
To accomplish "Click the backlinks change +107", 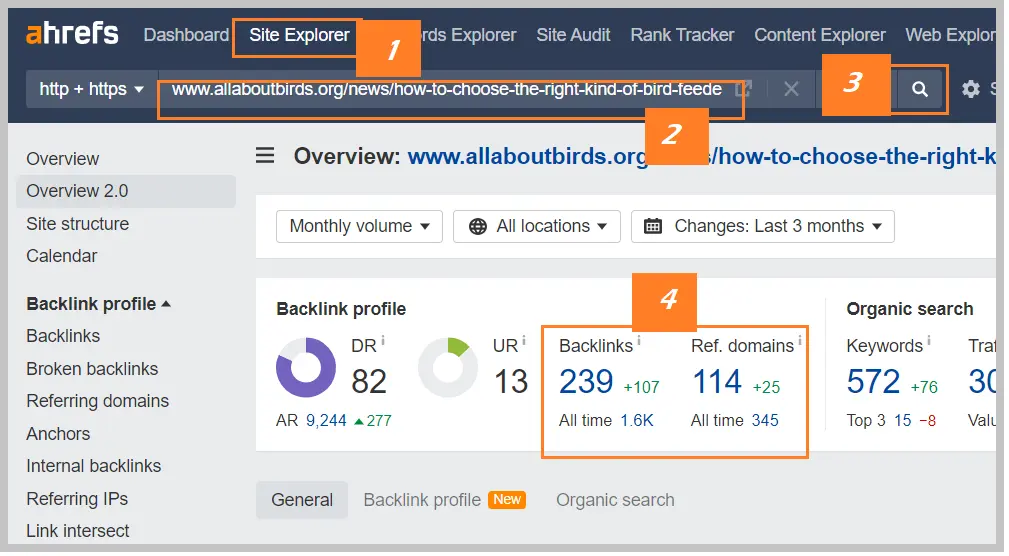I will tap(642, 387).
